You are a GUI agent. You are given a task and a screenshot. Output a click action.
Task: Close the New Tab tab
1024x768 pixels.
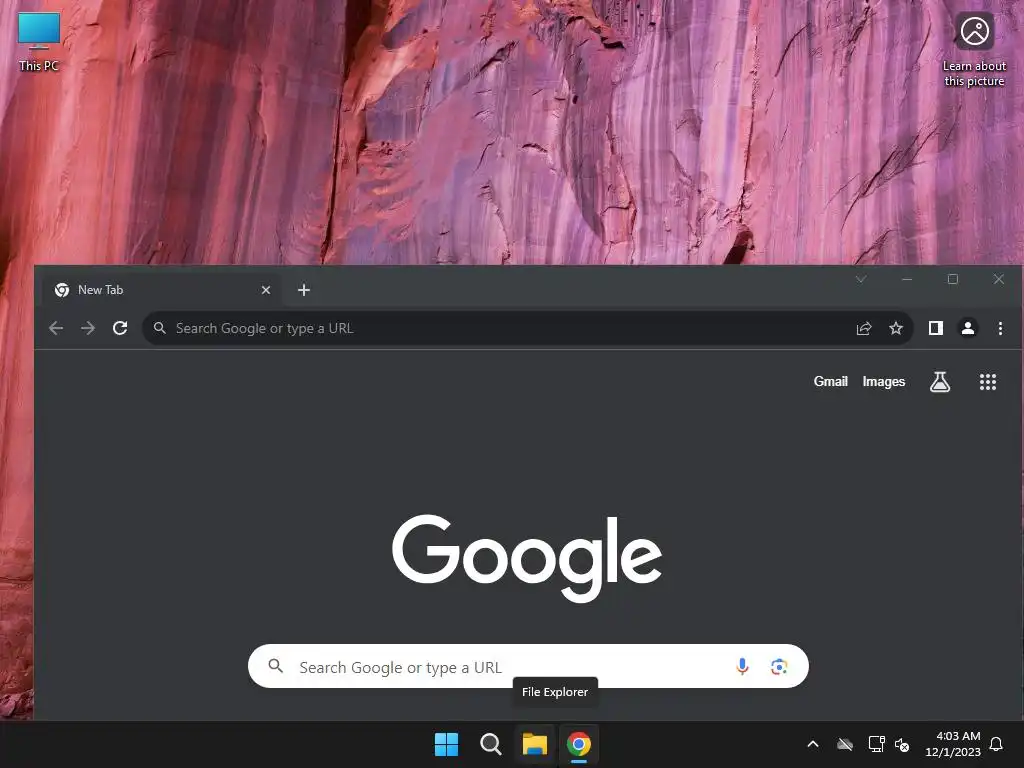pyautogui.click(x=266, y=290)
